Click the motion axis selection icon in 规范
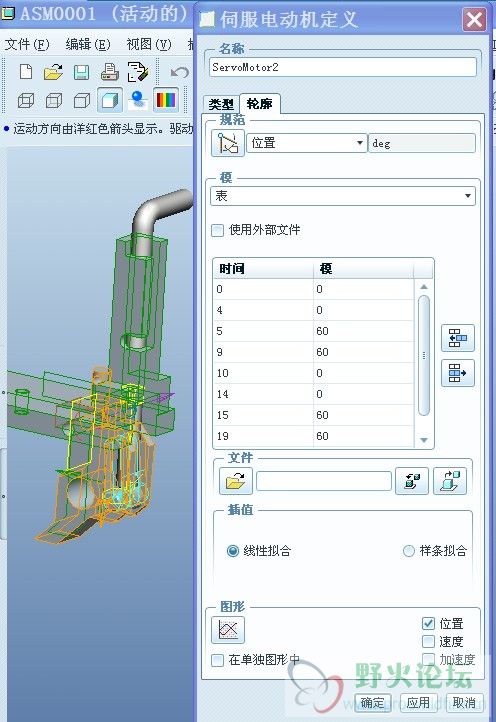Viewport: 496px width, 722px height. point(228,143)
